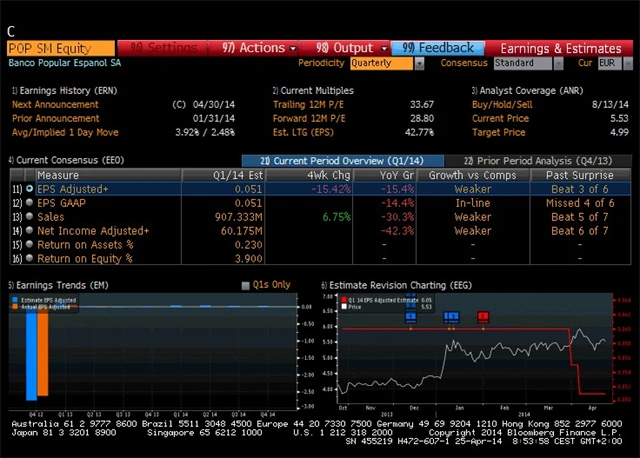Viewport: 640px width, 458px height.
Task: Click Est. LTG (EPS) value 42.77%
Action: tap(419, 132)
